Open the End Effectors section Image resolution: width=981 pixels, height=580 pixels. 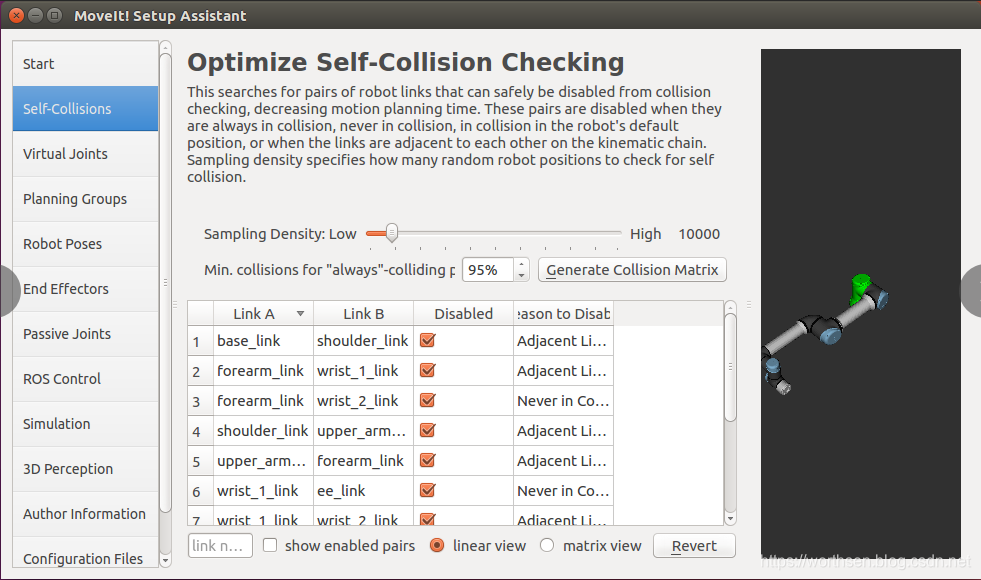click(x=85, y=289)
